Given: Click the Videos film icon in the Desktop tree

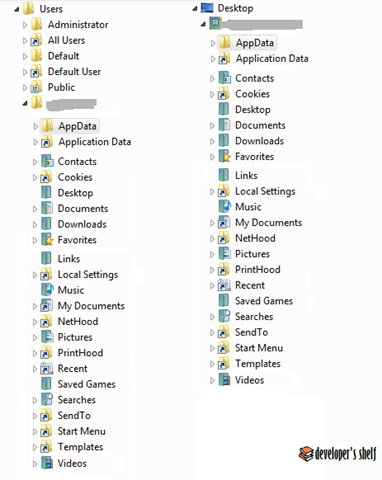Looking at the screenshot, I should click(225, 380).
